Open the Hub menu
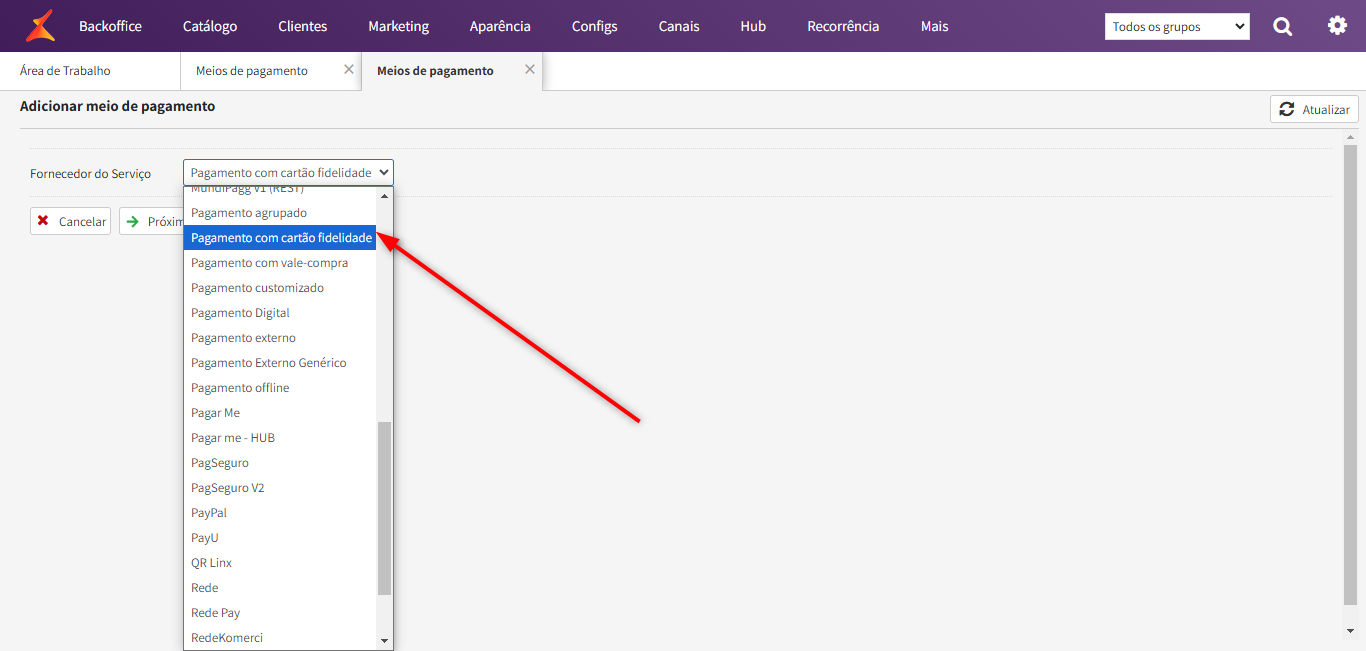 753,26
